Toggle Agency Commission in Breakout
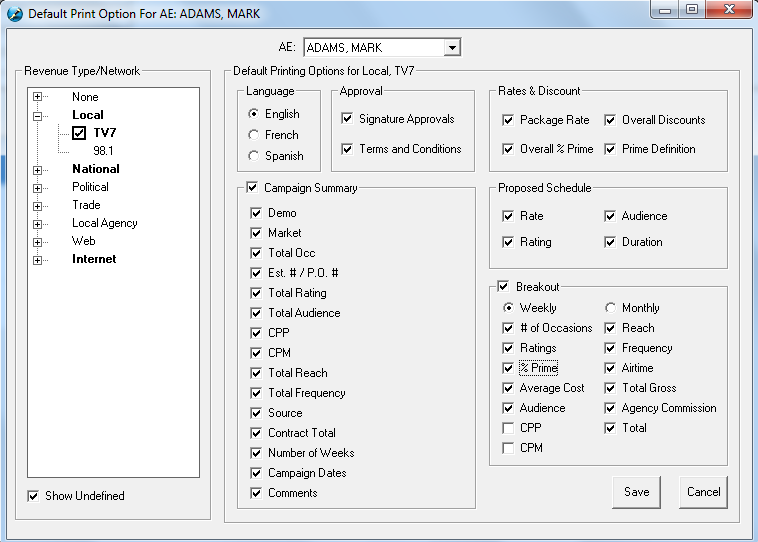758x542 pixels. [x=611, y=408]
